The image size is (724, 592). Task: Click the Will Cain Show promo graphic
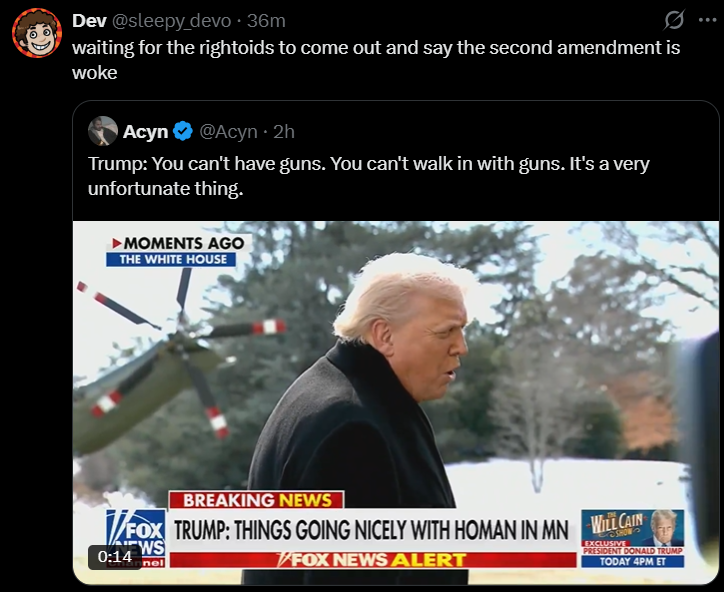tap(633, 538)
